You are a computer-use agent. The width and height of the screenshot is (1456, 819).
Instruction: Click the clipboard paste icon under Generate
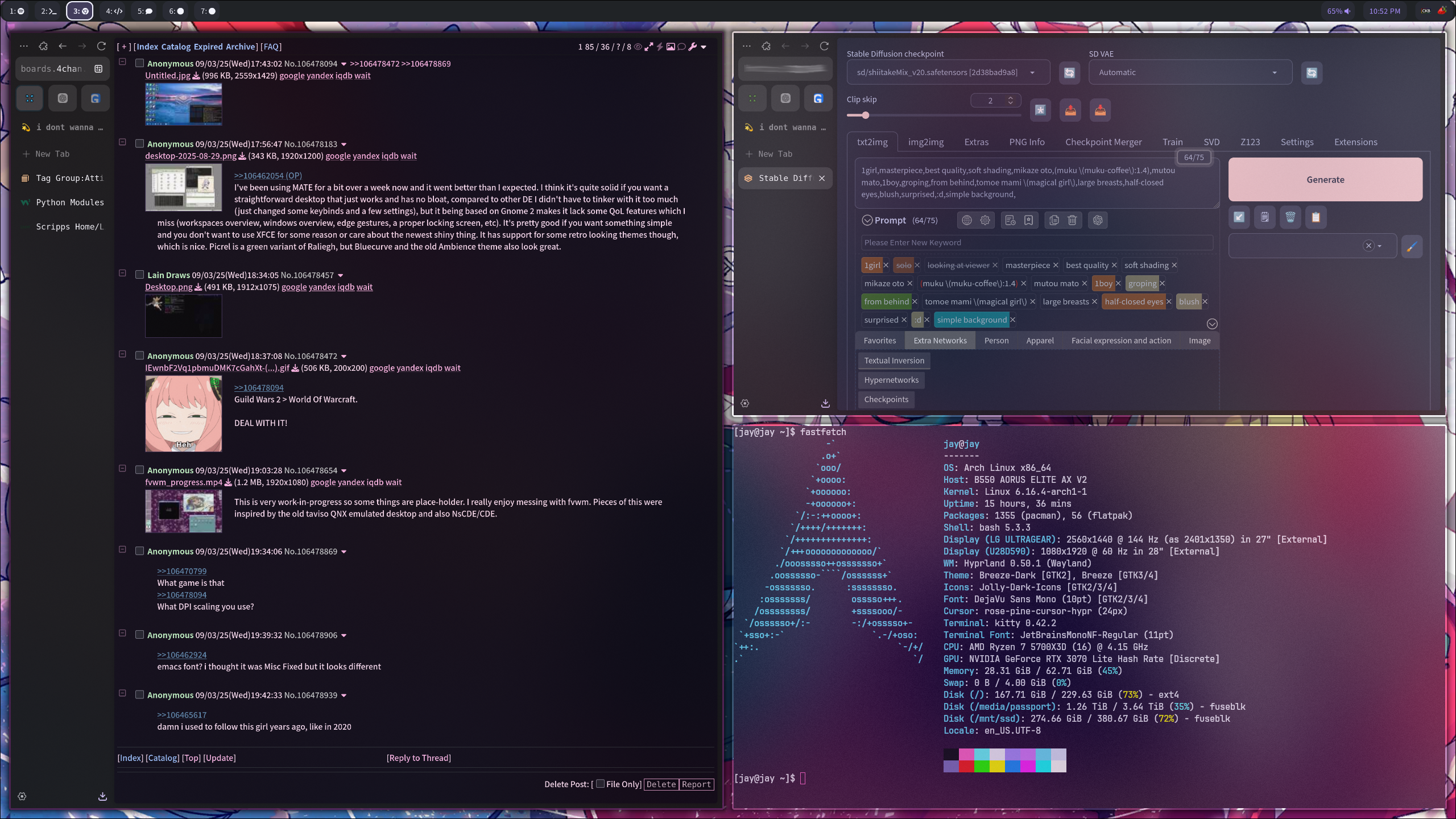[x=1316, y=217]
